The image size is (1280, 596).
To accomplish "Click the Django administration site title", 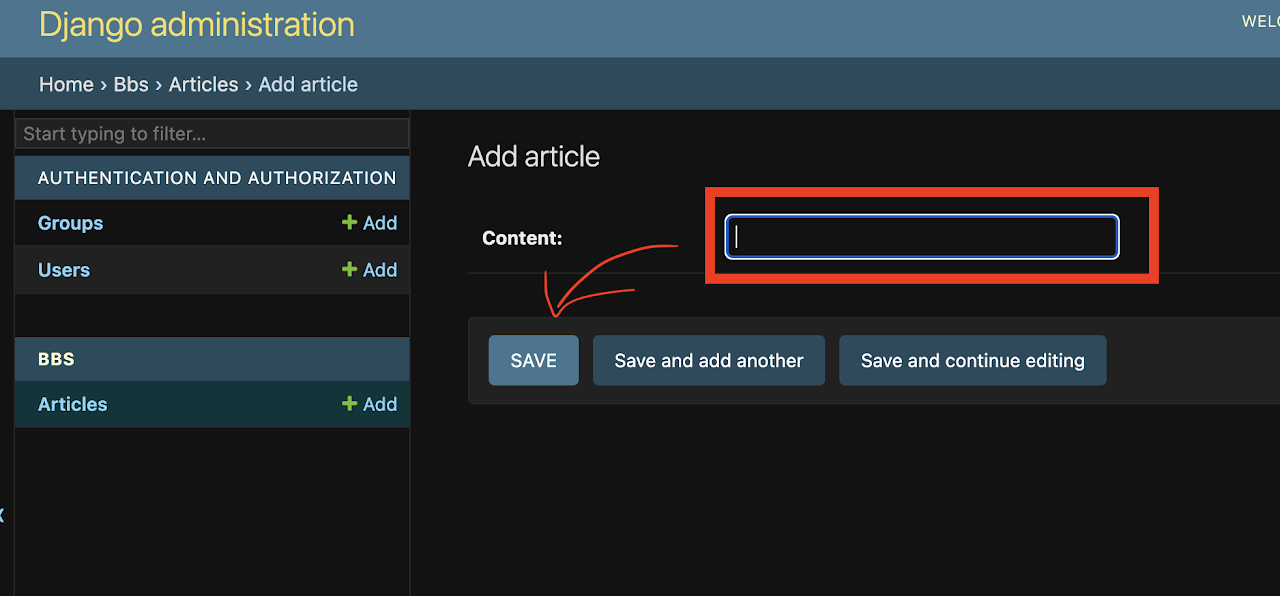I will pos(197,24).
